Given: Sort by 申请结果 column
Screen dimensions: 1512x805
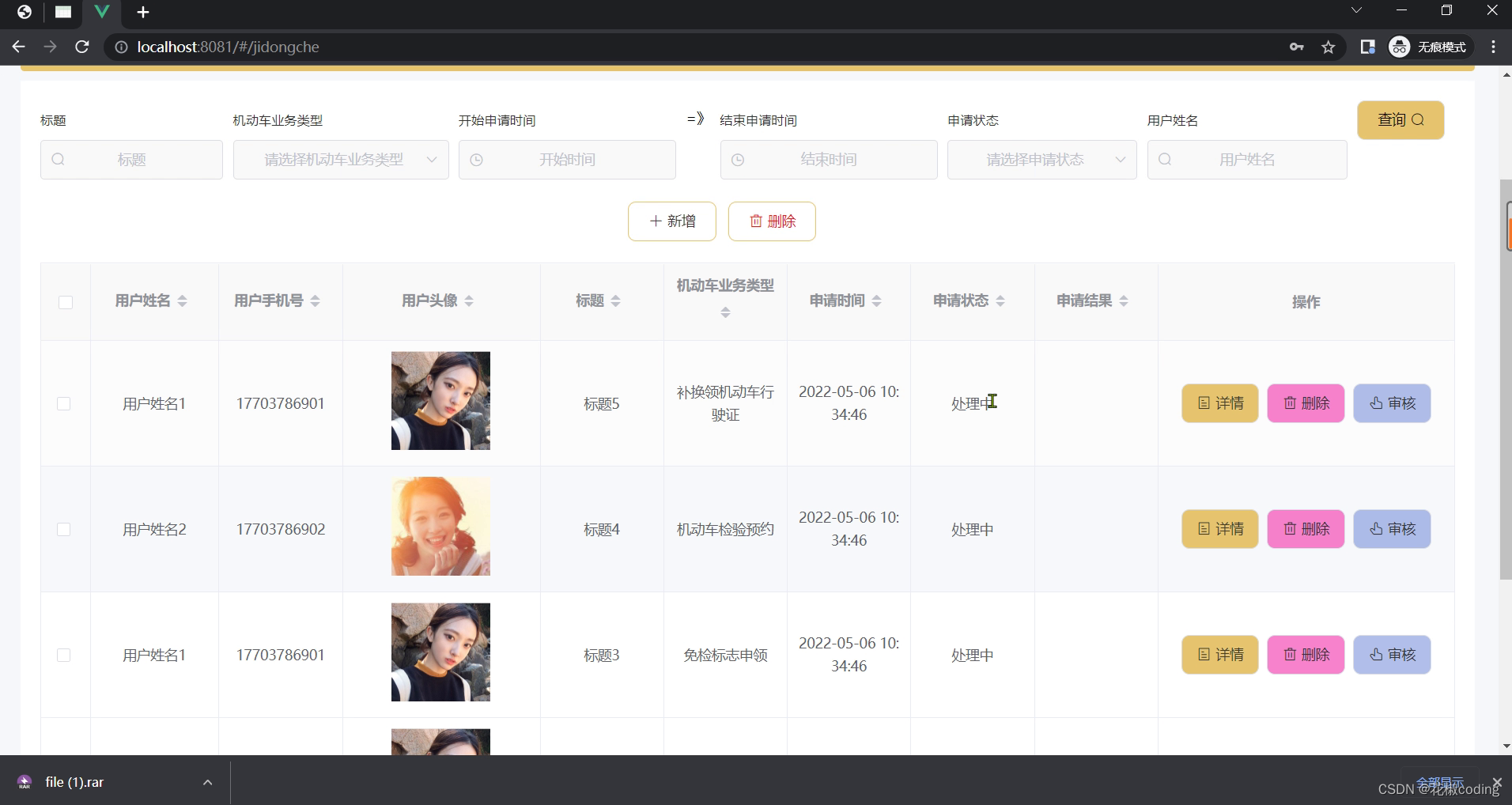Looking at the screenshot, I should (x=1124, y=300).
